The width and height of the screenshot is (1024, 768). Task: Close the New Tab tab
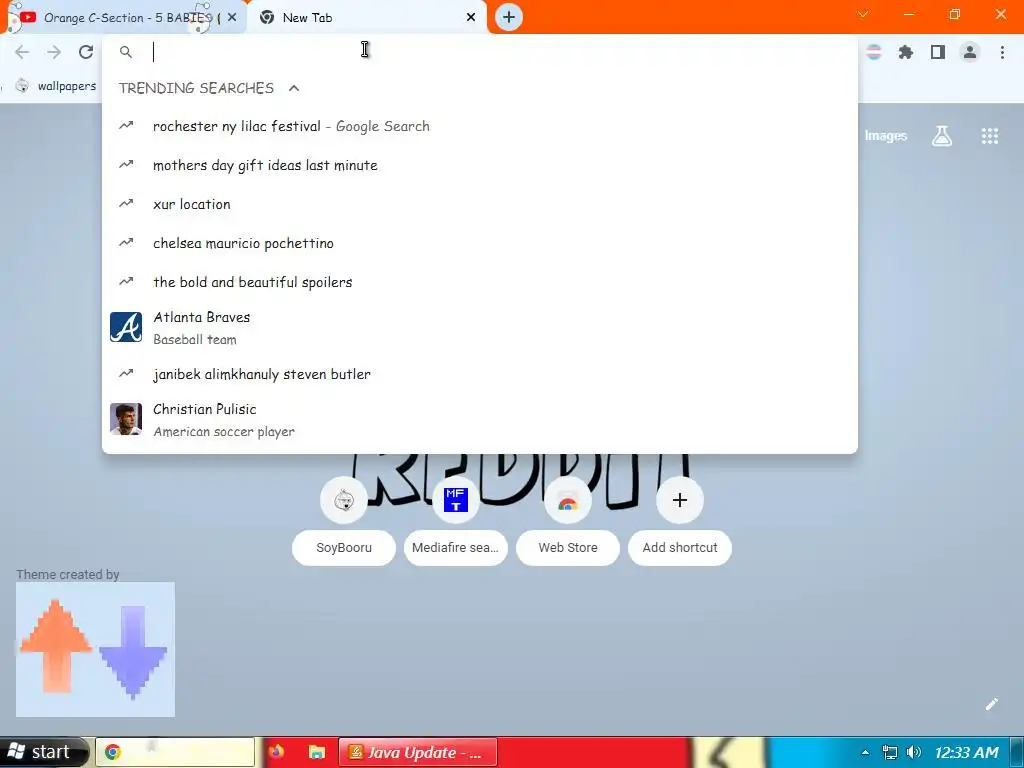coord(471,17)
